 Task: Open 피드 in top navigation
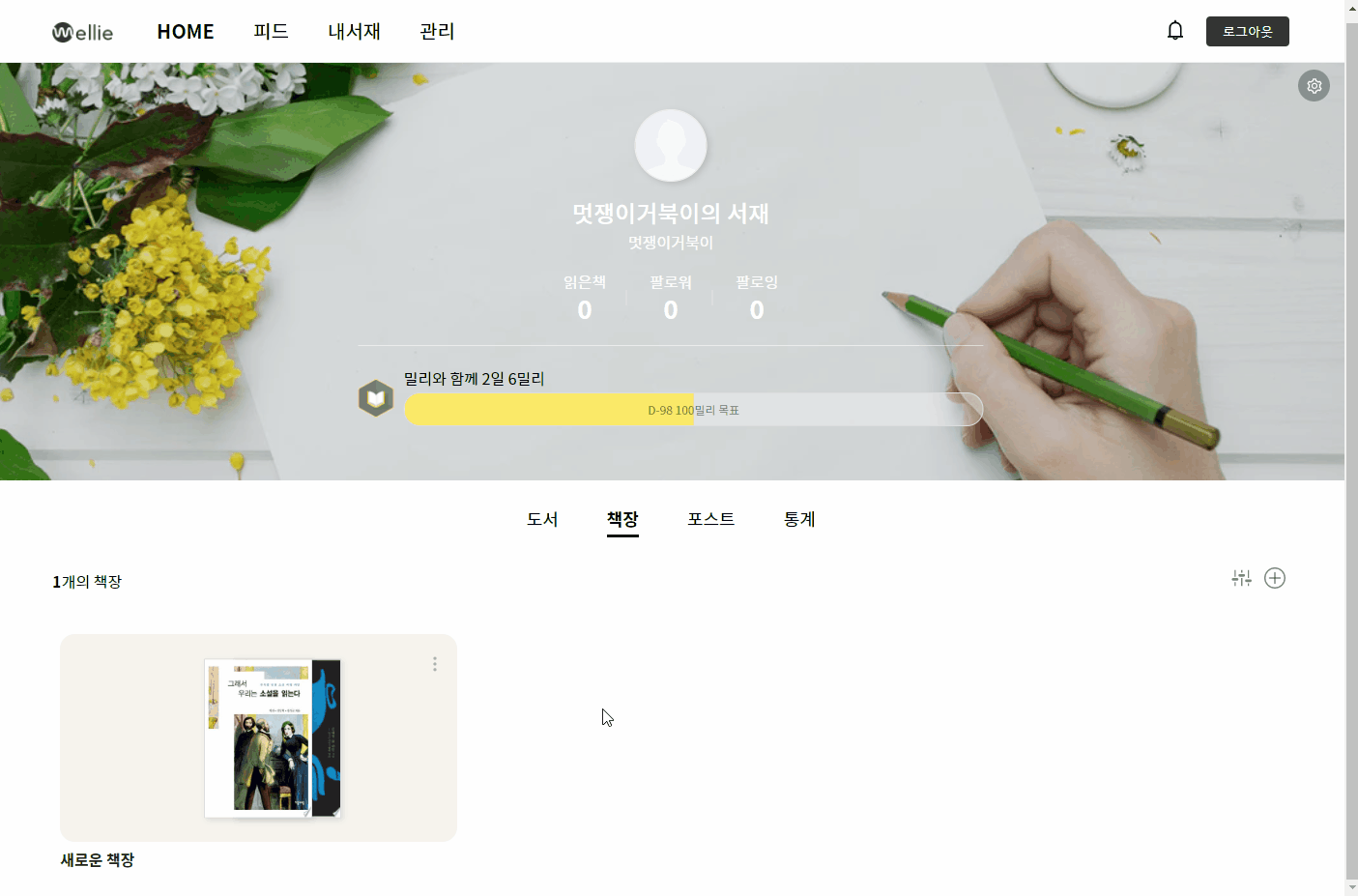[x=271, y=31]
